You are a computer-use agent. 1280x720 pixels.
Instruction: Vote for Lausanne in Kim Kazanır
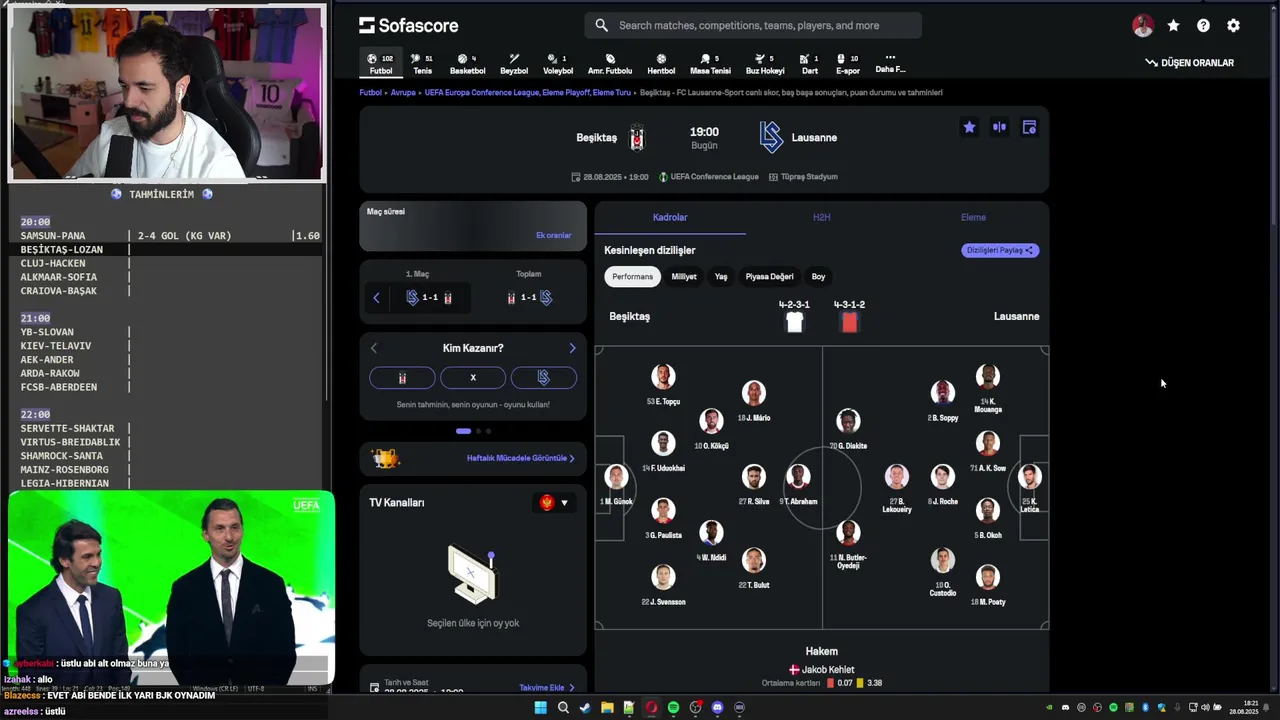point(544,378)
